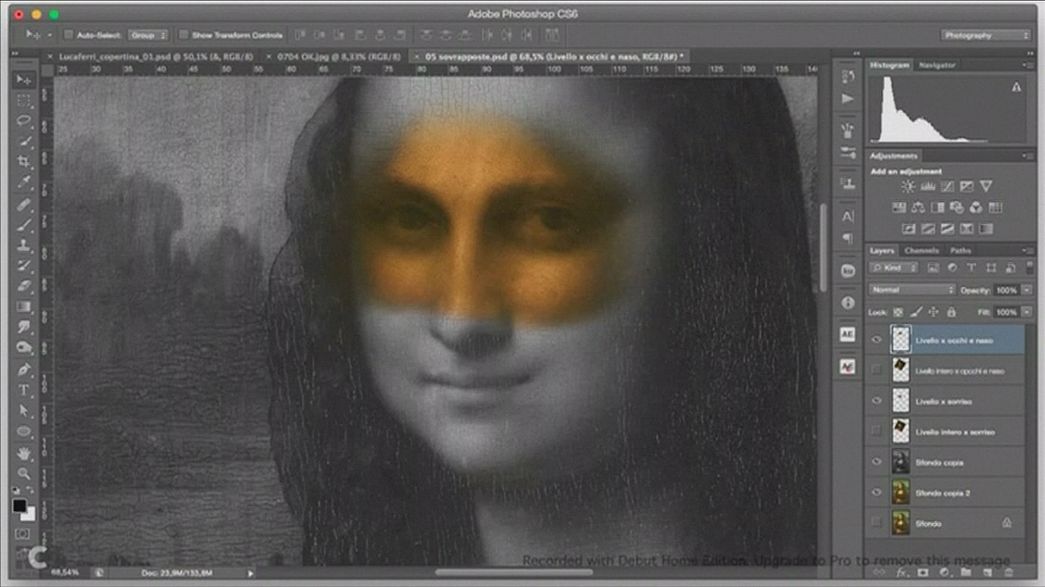The width and height of the screenshot is (1045, 587).
Task: Enable Show Transform Controls checkbox
Action: (183, 35)
